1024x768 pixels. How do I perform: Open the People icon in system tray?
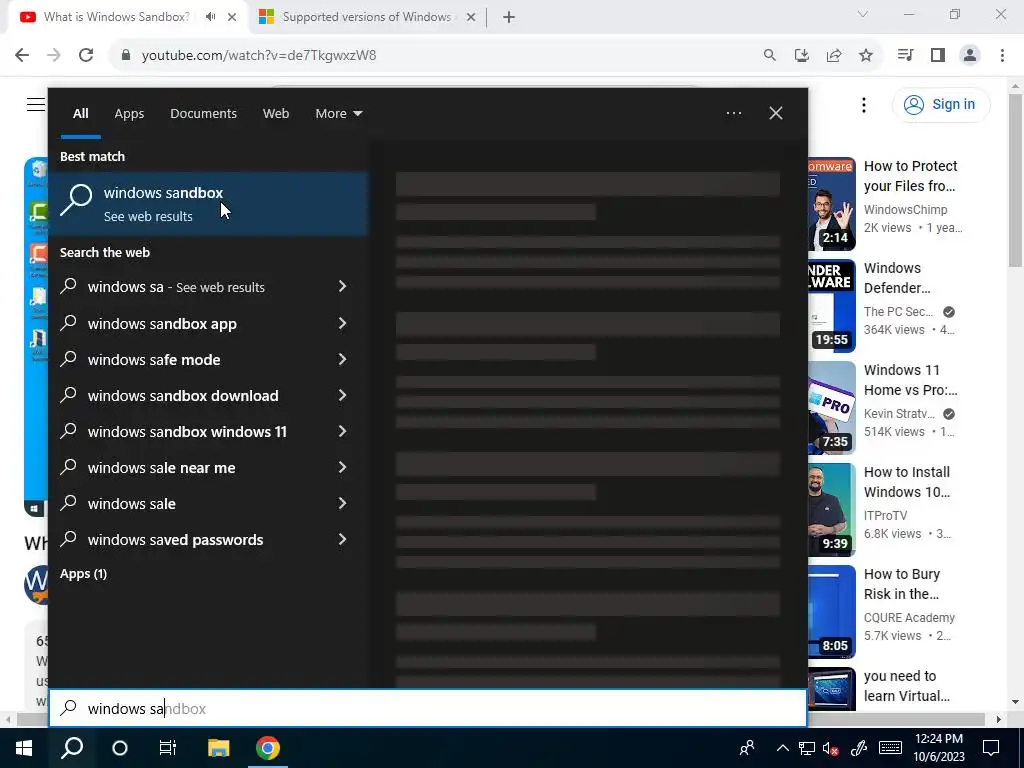[747, 748]
